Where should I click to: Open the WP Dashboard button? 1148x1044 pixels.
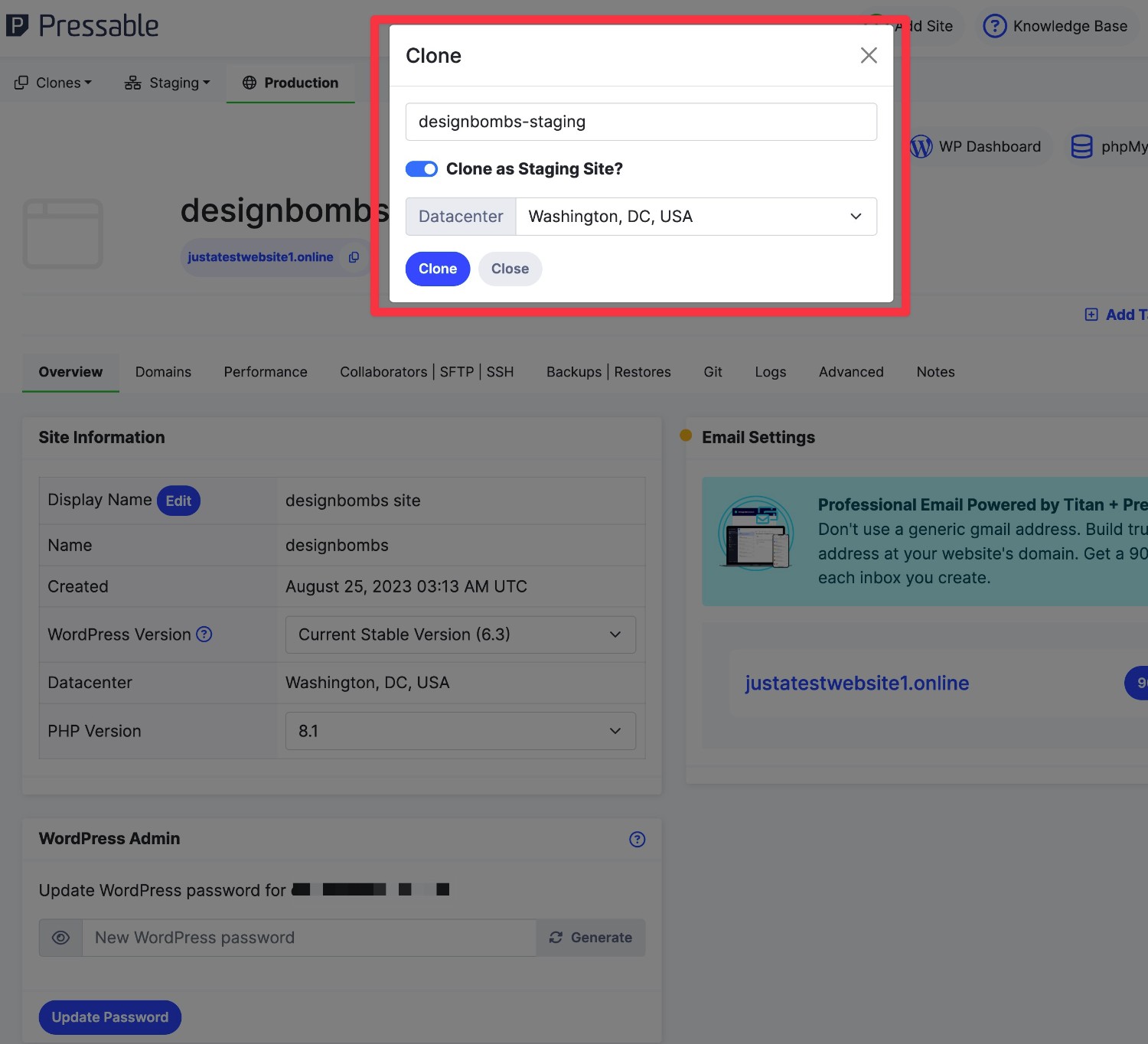[x=977, y=146]
